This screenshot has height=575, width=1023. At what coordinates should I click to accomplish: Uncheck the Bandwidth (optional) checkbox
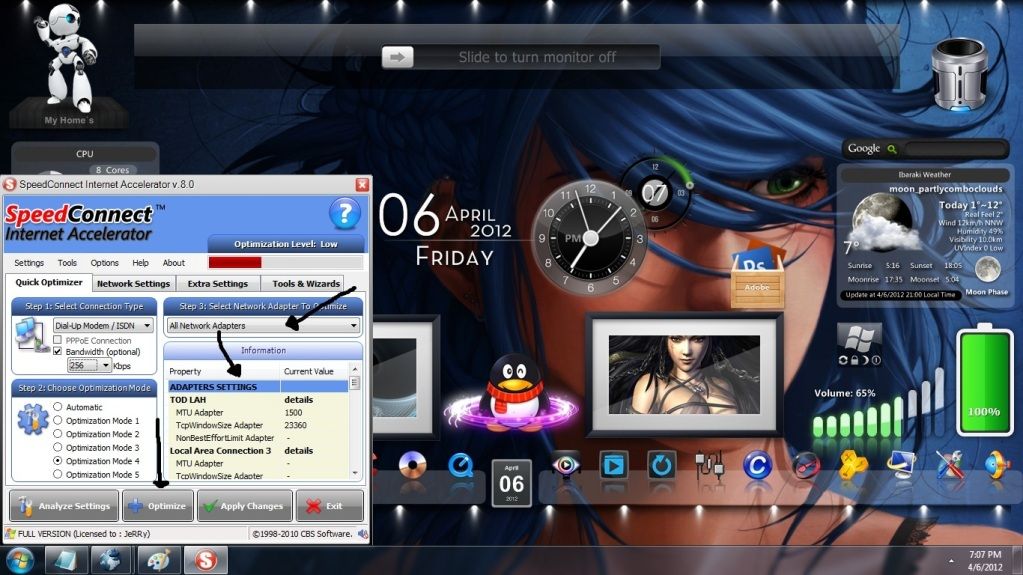click(57, 352)
